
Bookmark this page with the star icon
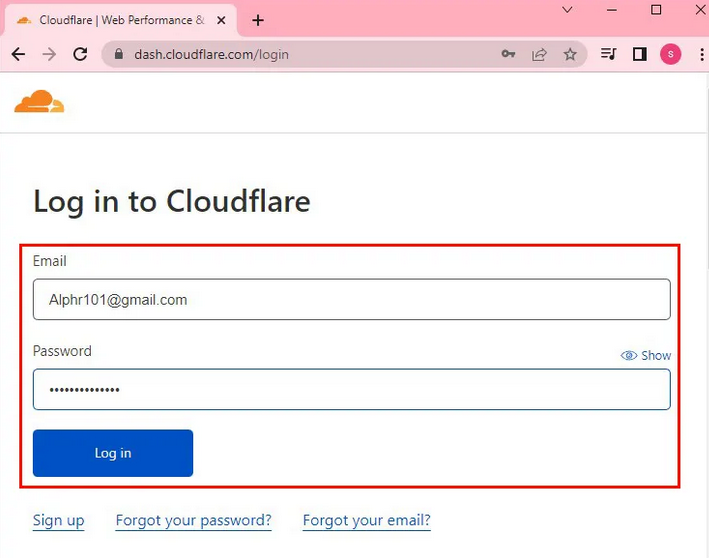[570, 54]
